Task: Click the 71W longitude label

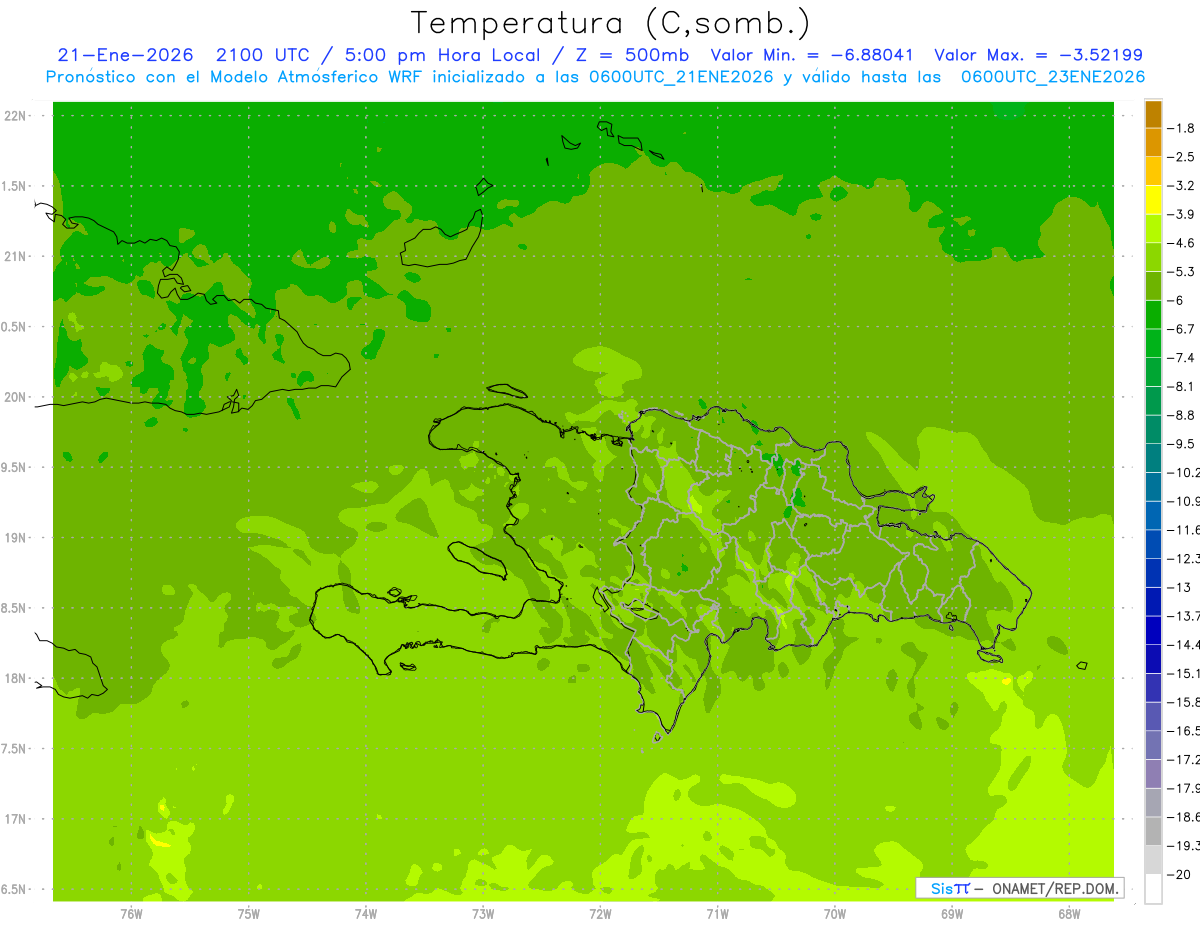Action: pos(717,914)
